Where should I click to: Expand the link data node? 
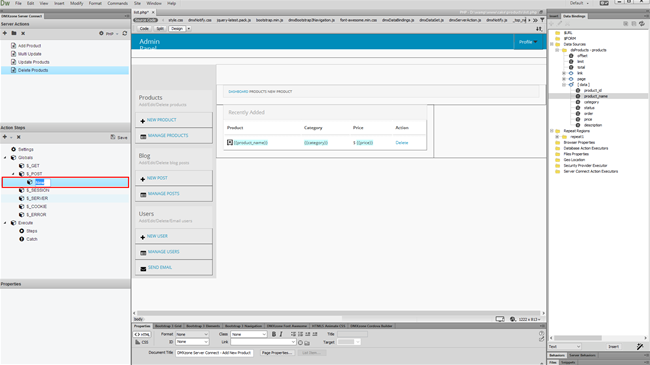tap(564, 73)
